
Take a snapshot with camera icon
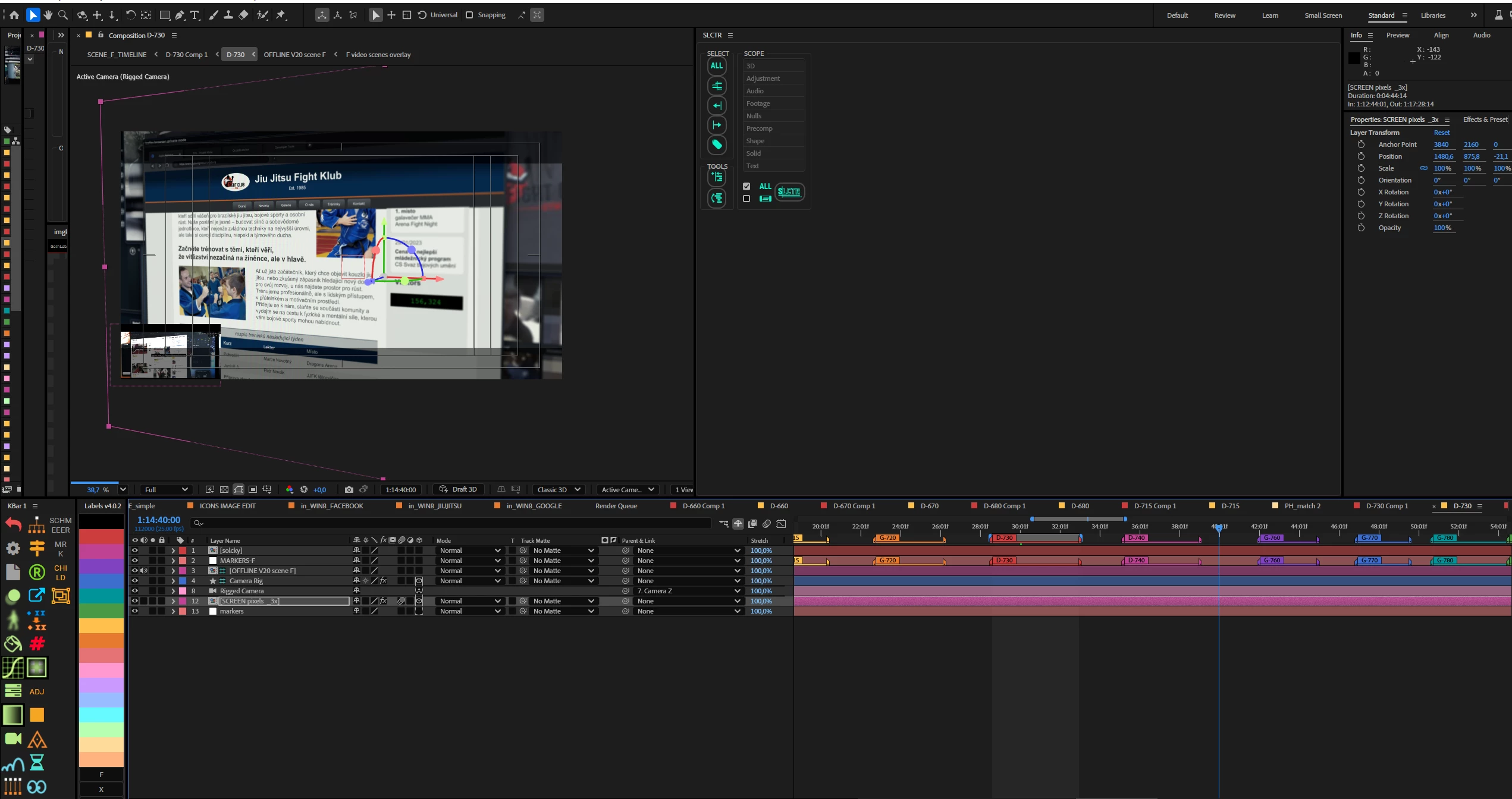349,489
